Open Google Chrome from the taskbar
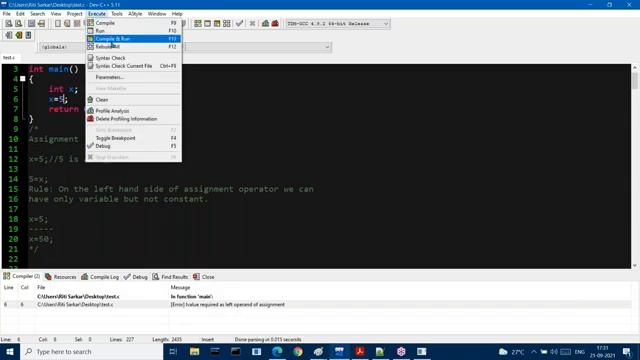 coord(298,351)
